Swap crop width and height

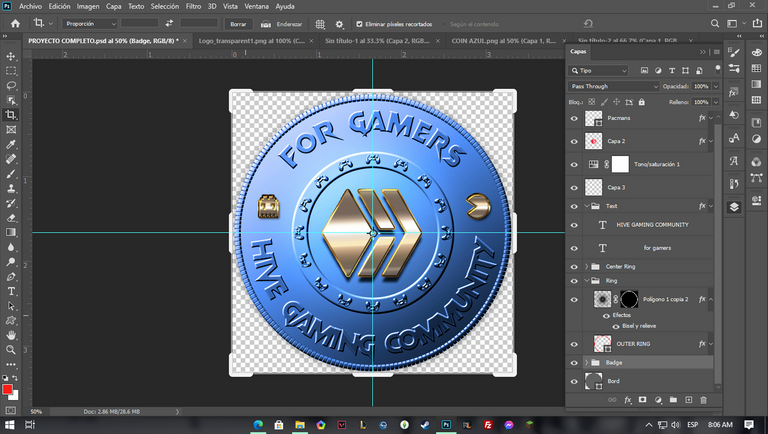(169, 24)
